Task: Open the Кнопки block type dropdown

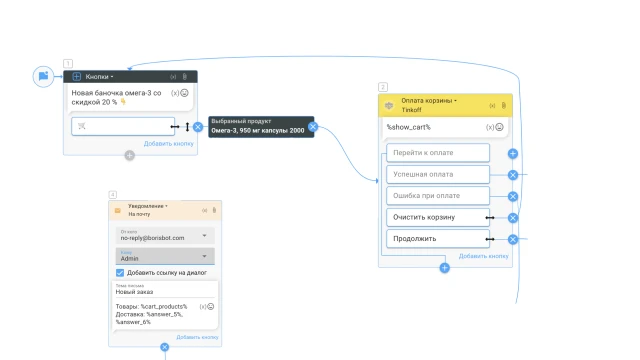Action: (x=99, y=77)
